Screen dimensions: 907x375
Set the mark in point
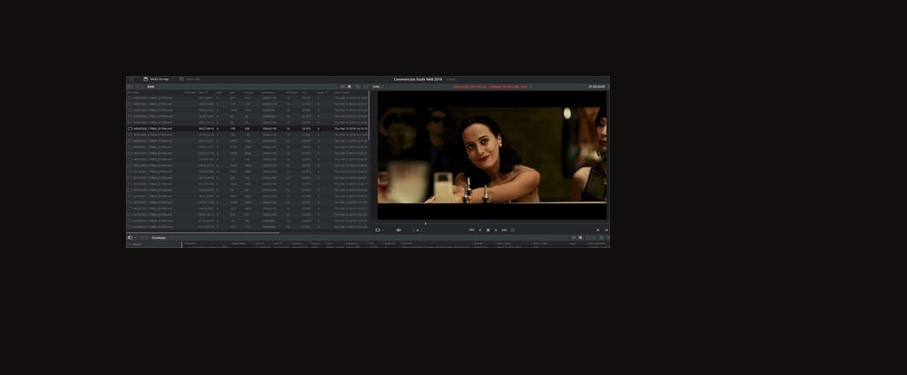pyautogui.click(x=598, y=230)
